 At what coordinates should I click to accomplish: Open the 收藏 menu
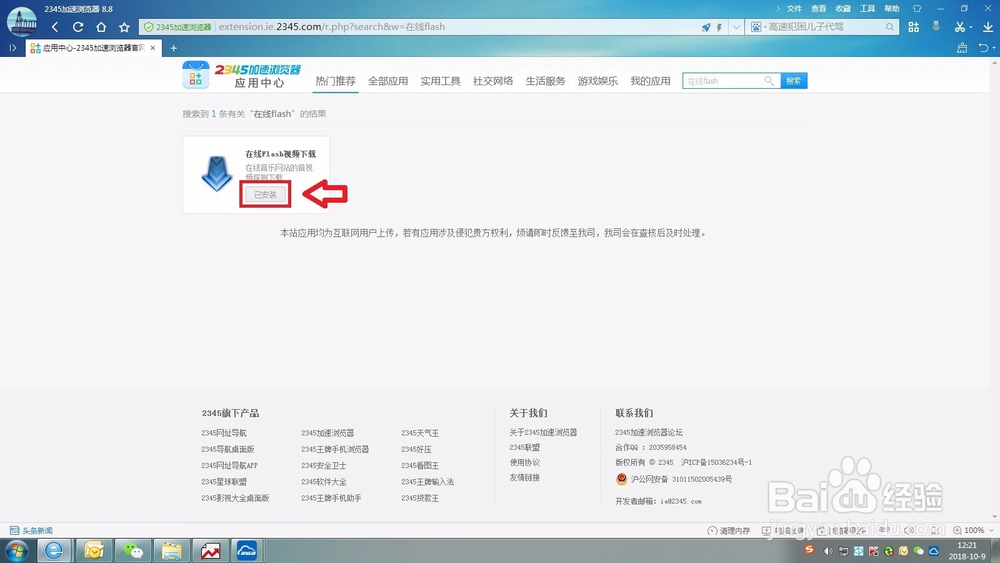click(x=843, y=8)
